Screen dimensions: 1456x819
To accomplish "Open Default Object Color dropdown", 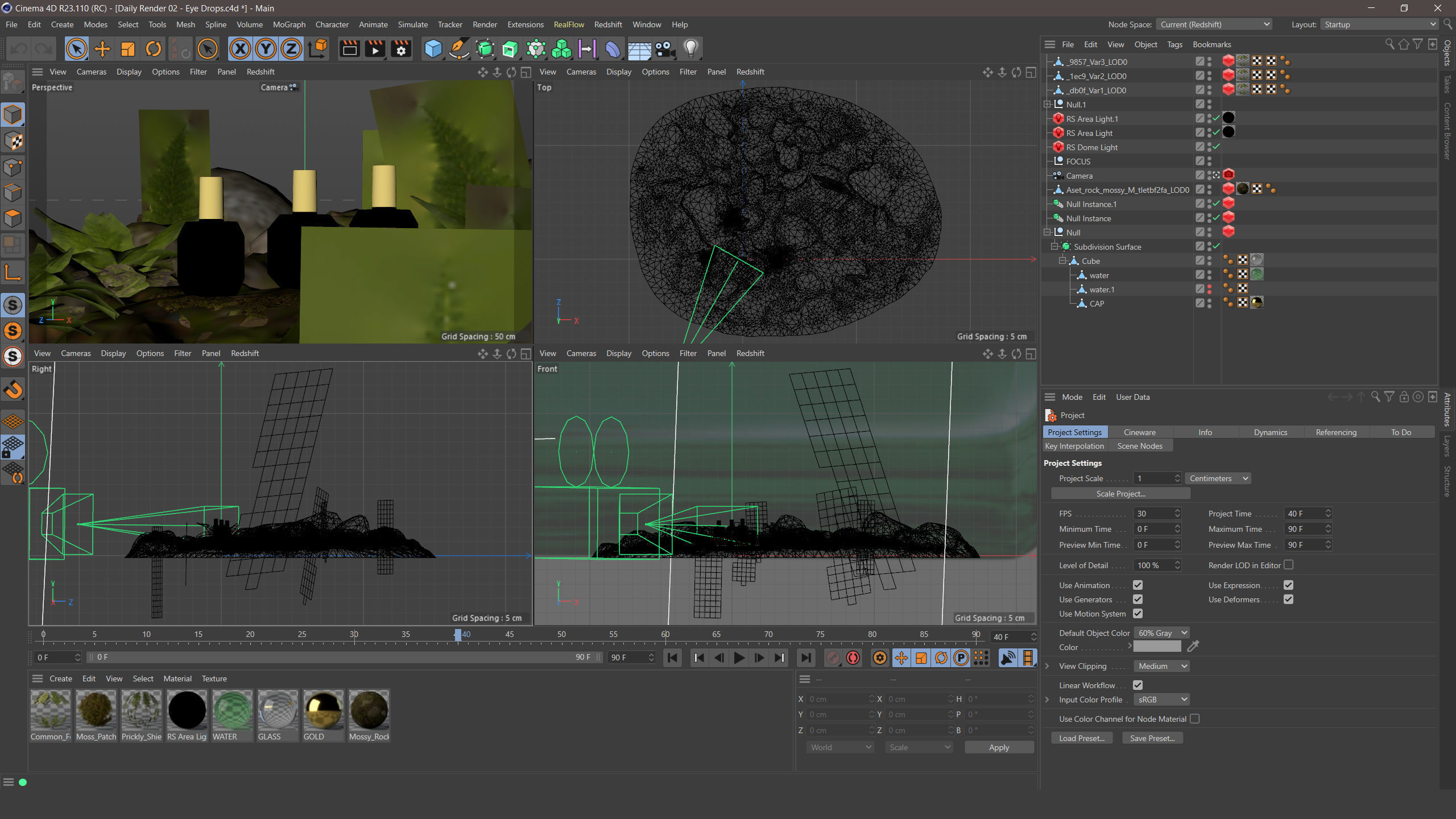I will pyautogui.click(x=1161, y=633).
